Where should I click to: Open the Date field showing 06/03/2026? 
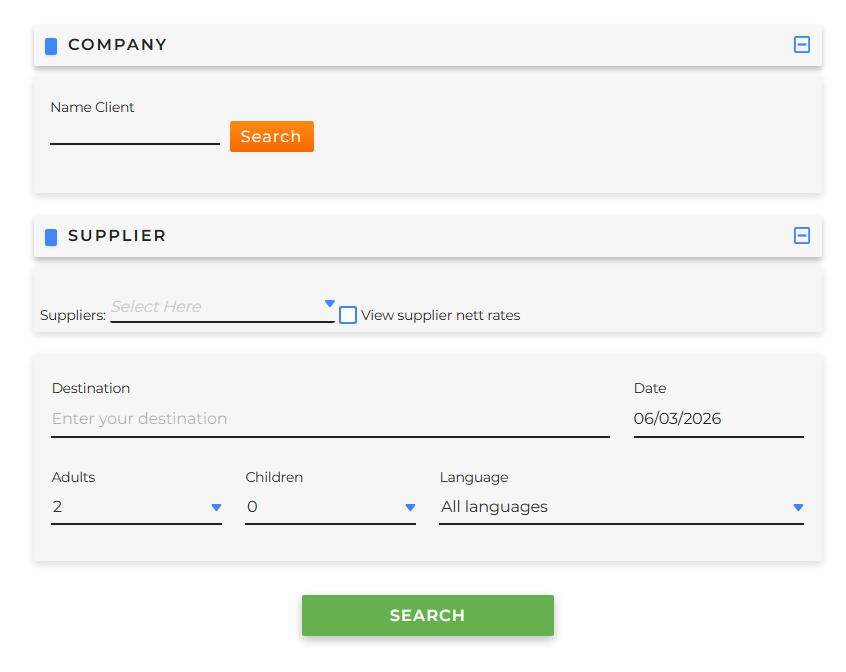[x=718, y=419]
